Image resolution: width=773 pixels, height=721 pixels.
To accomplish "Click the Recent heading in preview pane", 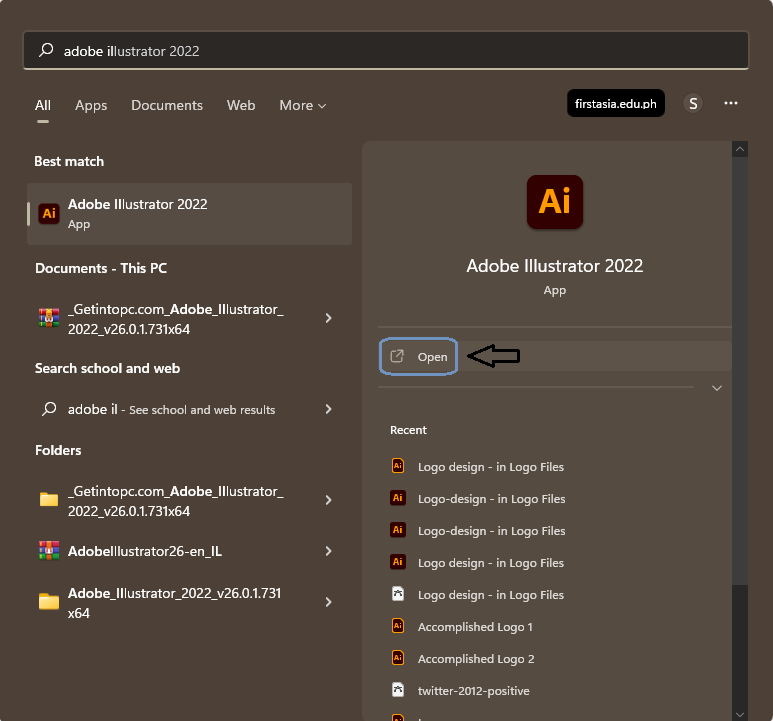I will pyautogui.click(x=408, y=430).
